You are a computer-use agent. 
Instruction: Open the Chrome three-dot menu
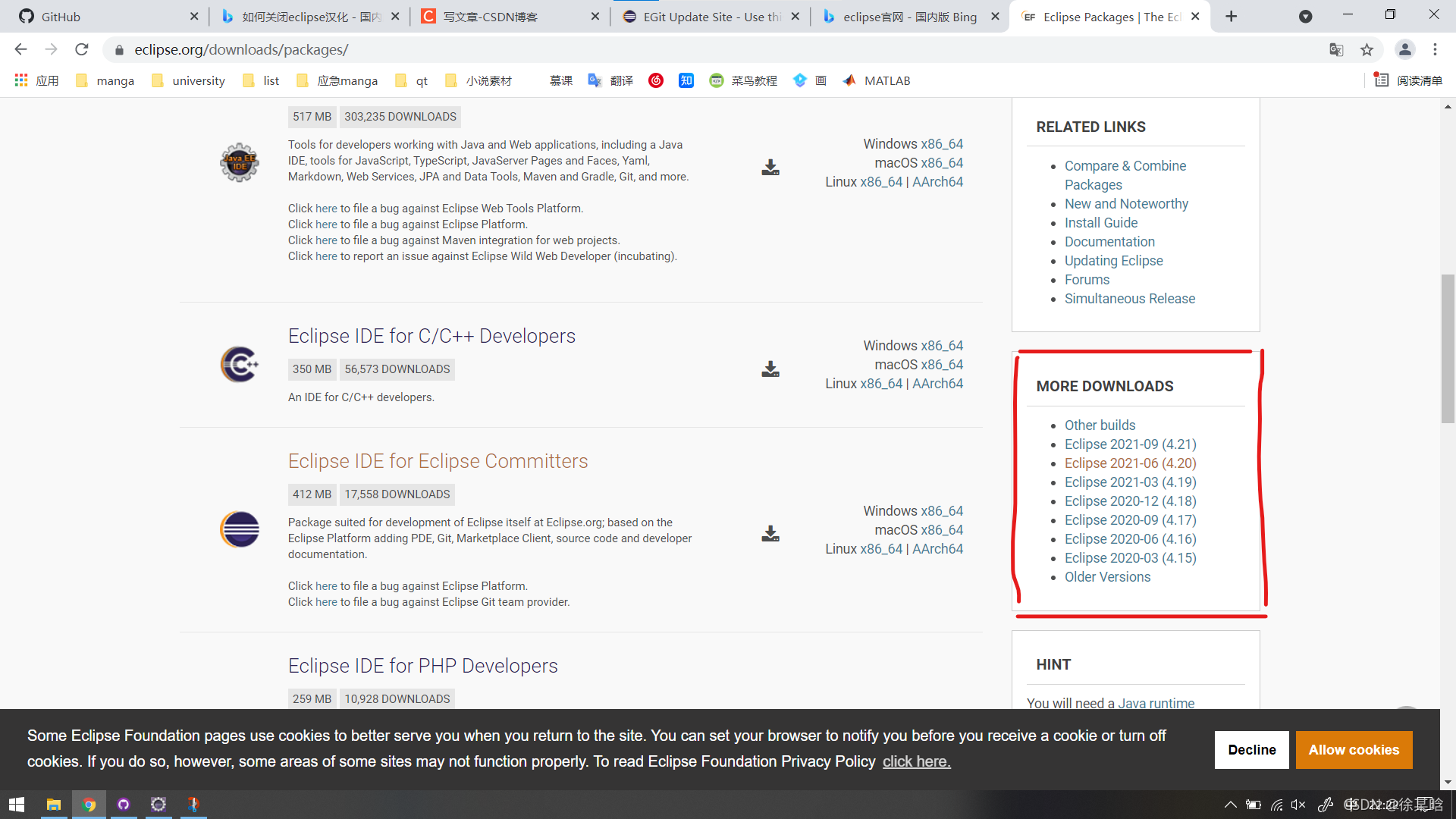pos(1435,49)
